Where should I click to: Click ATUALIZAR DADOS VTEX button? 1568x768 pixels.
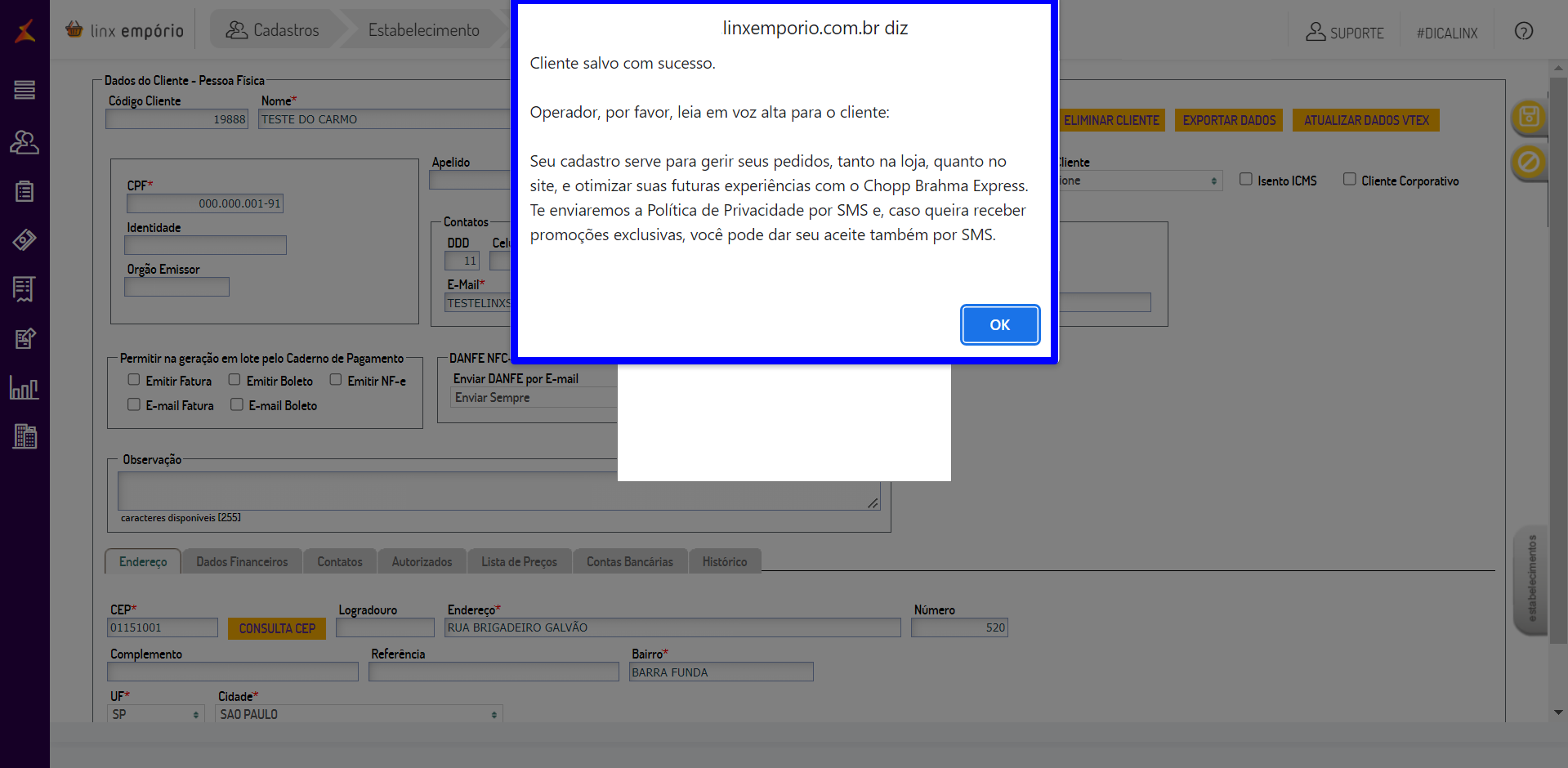tap(1366, 120)
